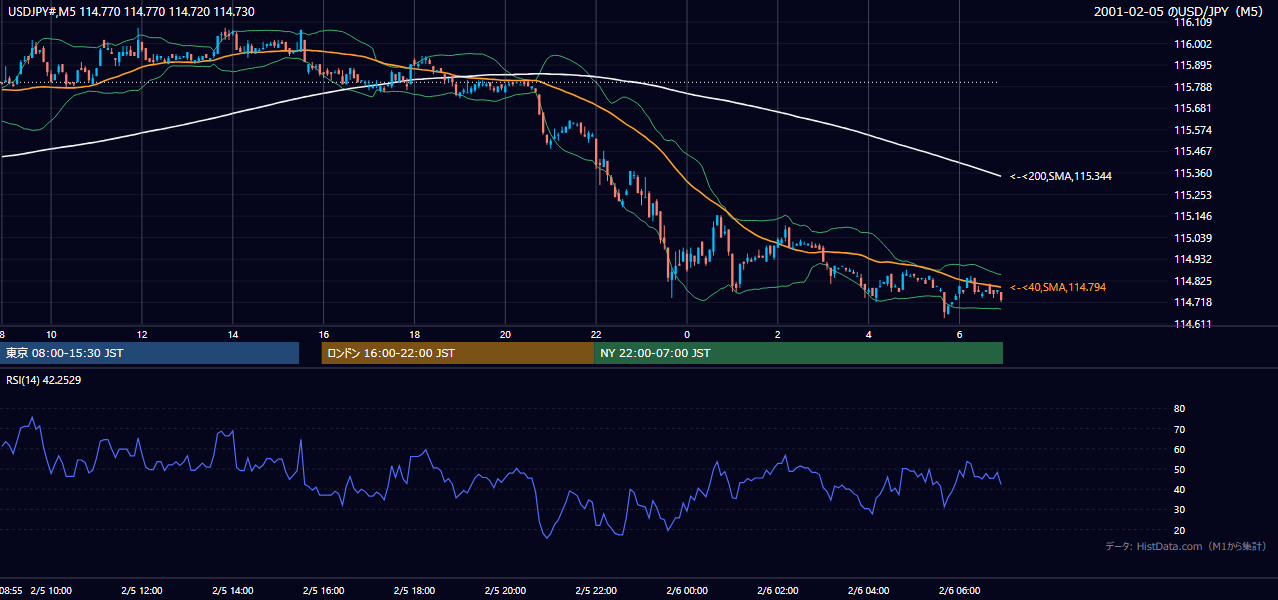Screen dimensions: 1278x600
Task: Click the HistData.com data source credit
Action: pos(1186,546)
